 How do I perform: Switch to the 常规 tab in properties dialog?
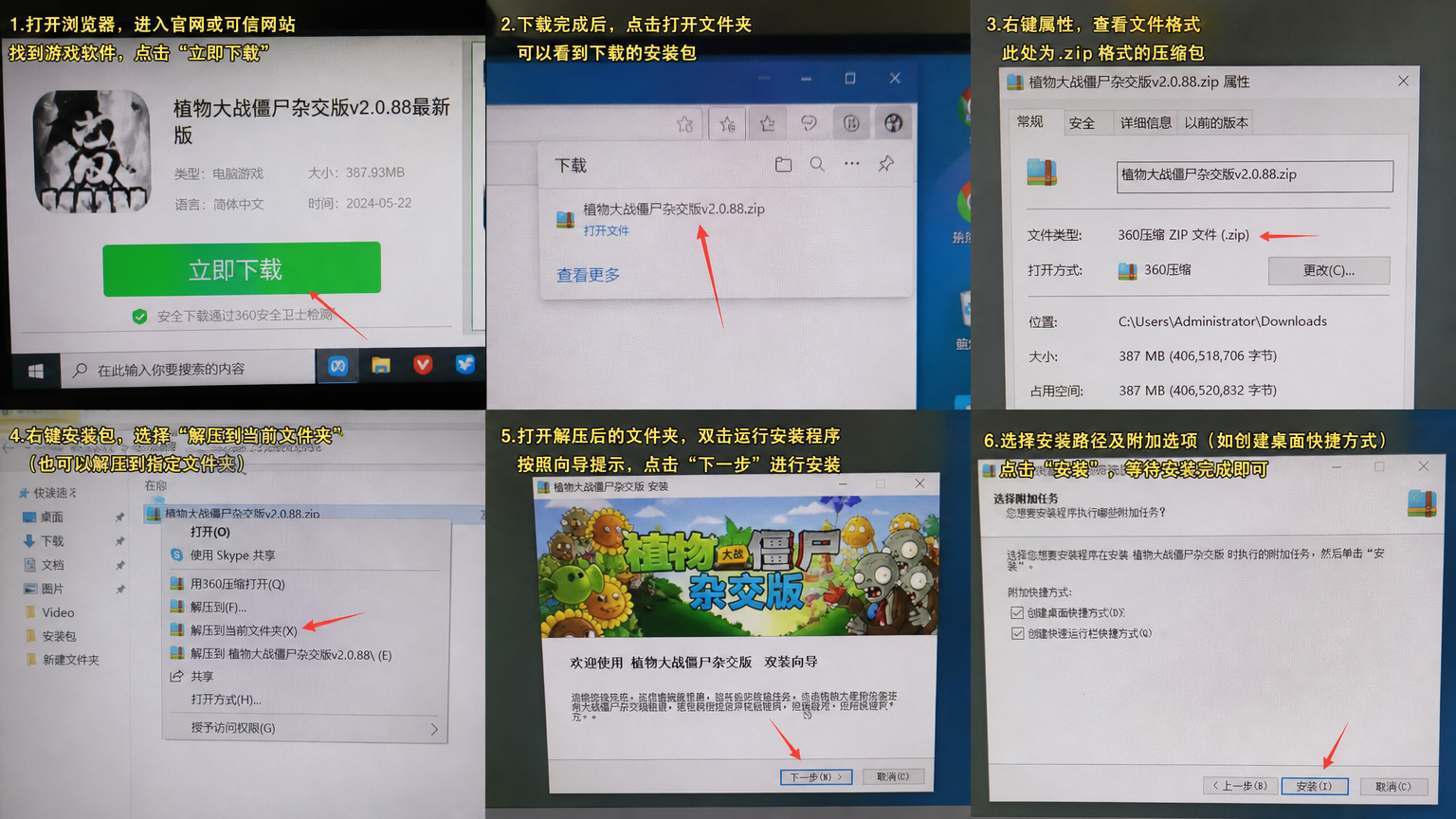(1030, 121)
